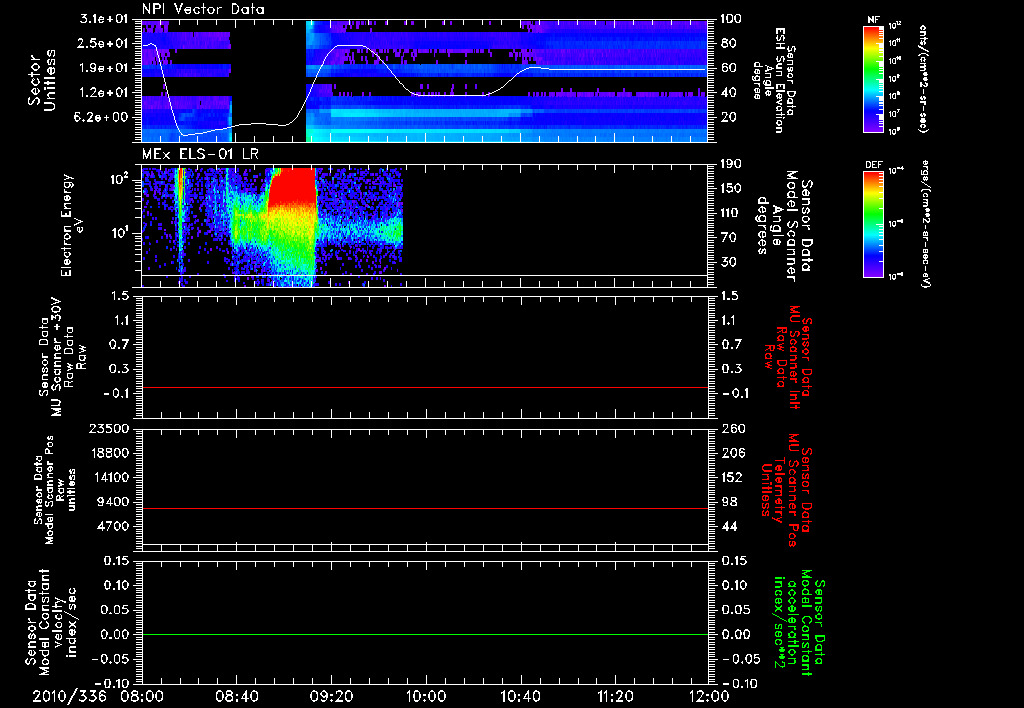This screenshot has height=708, width=1024.
Task: Click the 'ergs/(cm**2-sr-sec-eV)' units label
Action: coord(926,223)
